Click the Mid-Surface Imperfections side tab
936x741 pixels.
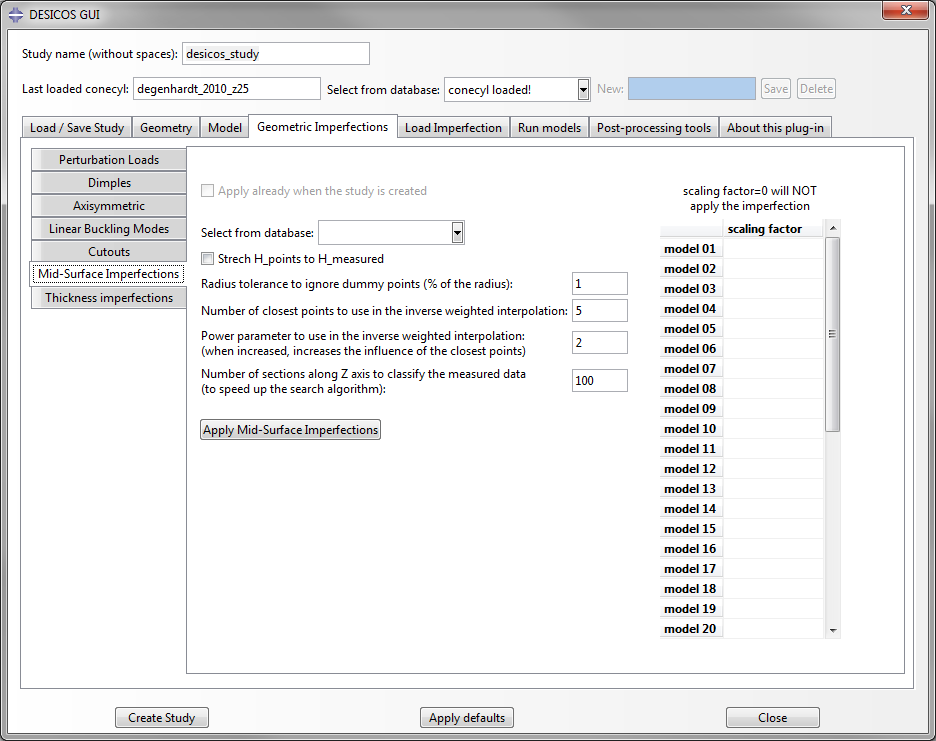coord(109,273)
